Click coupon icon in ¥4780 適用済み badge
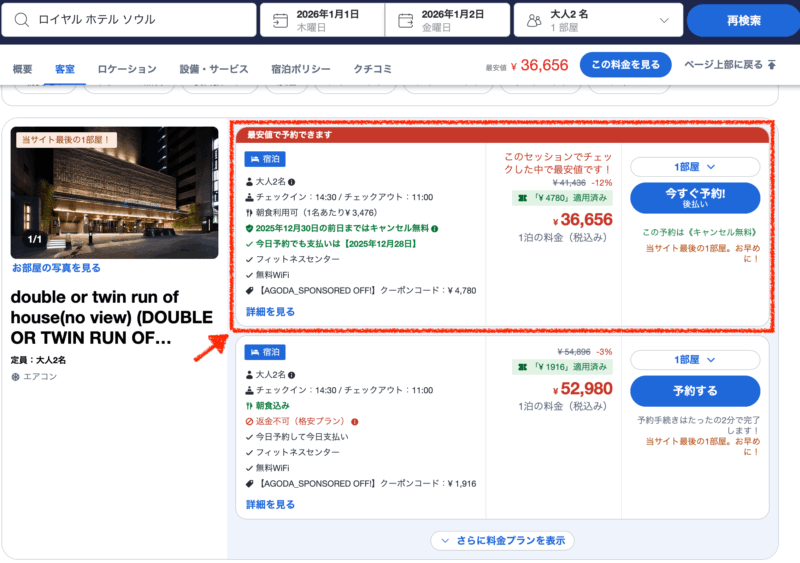 pos(522,198)
